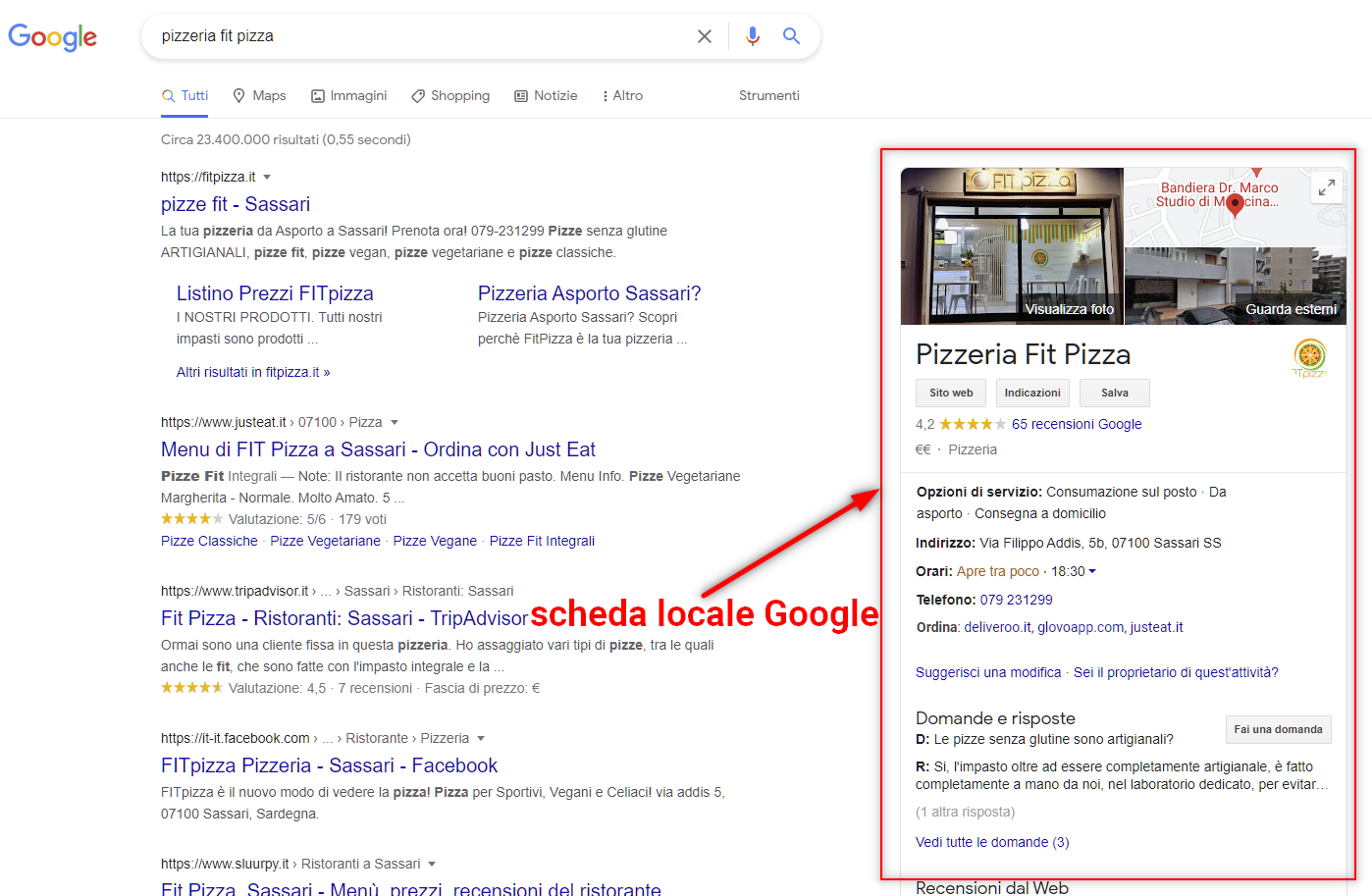Click the Pizze Vegetariane sublink
This screenshot has width=1372, height=896.
pos(325,541)
